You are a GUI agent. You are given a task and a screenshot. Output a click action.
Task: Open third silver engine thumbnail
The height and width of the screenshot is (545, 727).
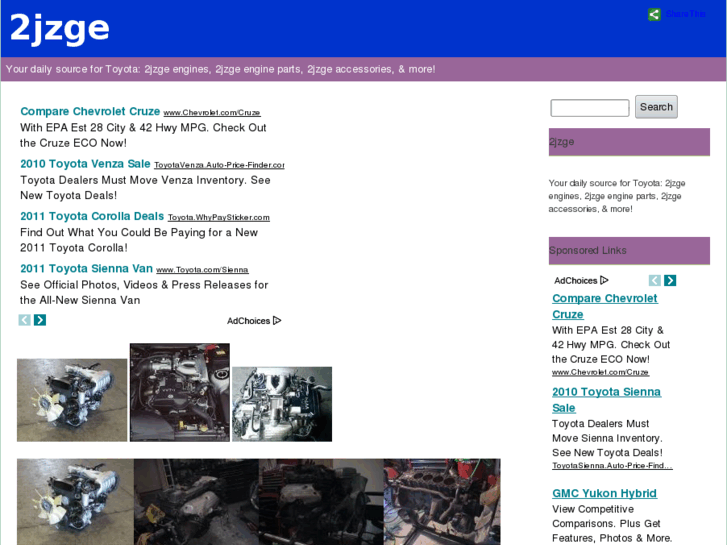coord(282,404)
